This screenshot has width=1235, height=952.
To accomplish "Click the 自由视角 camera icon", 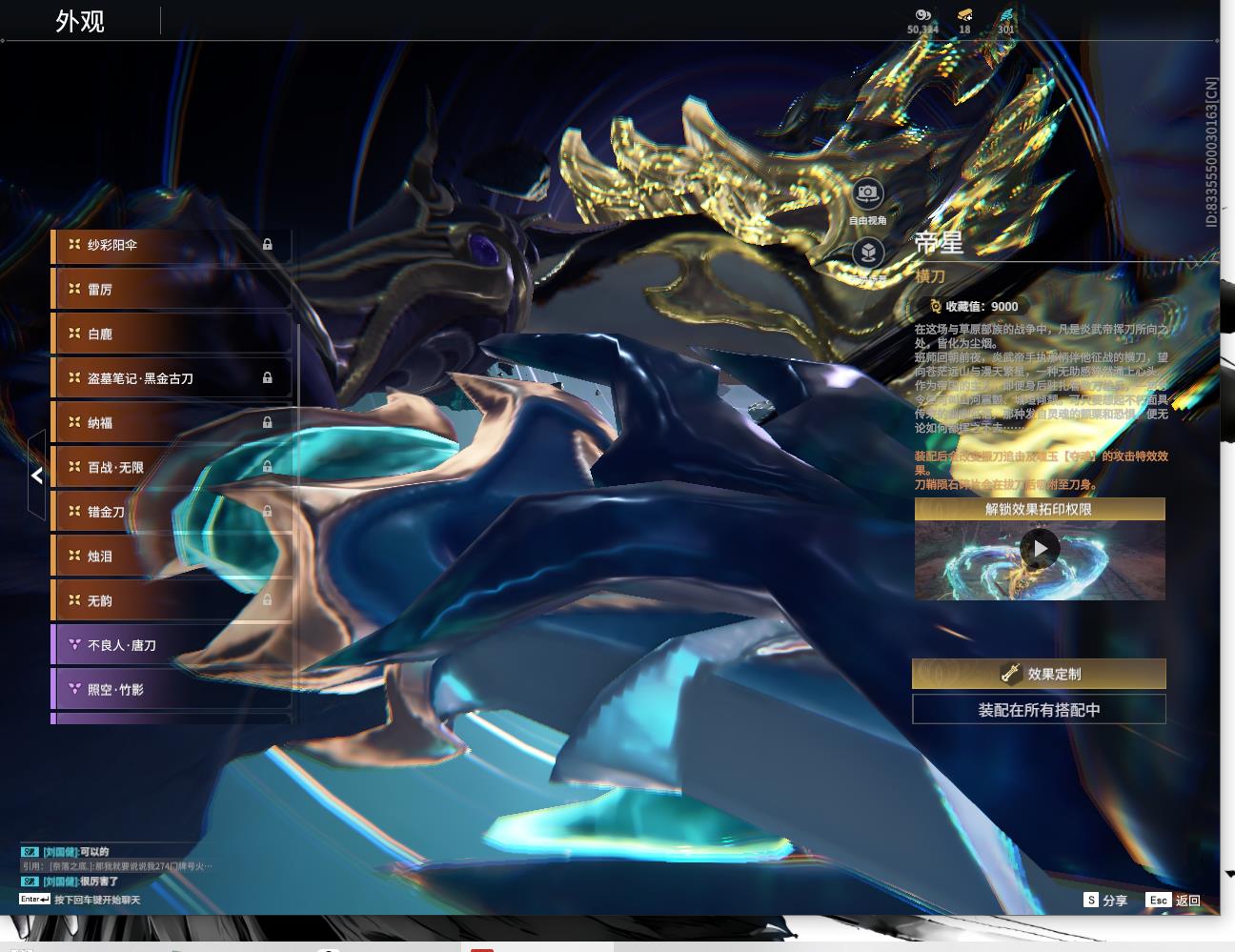I will coord(867,193).
